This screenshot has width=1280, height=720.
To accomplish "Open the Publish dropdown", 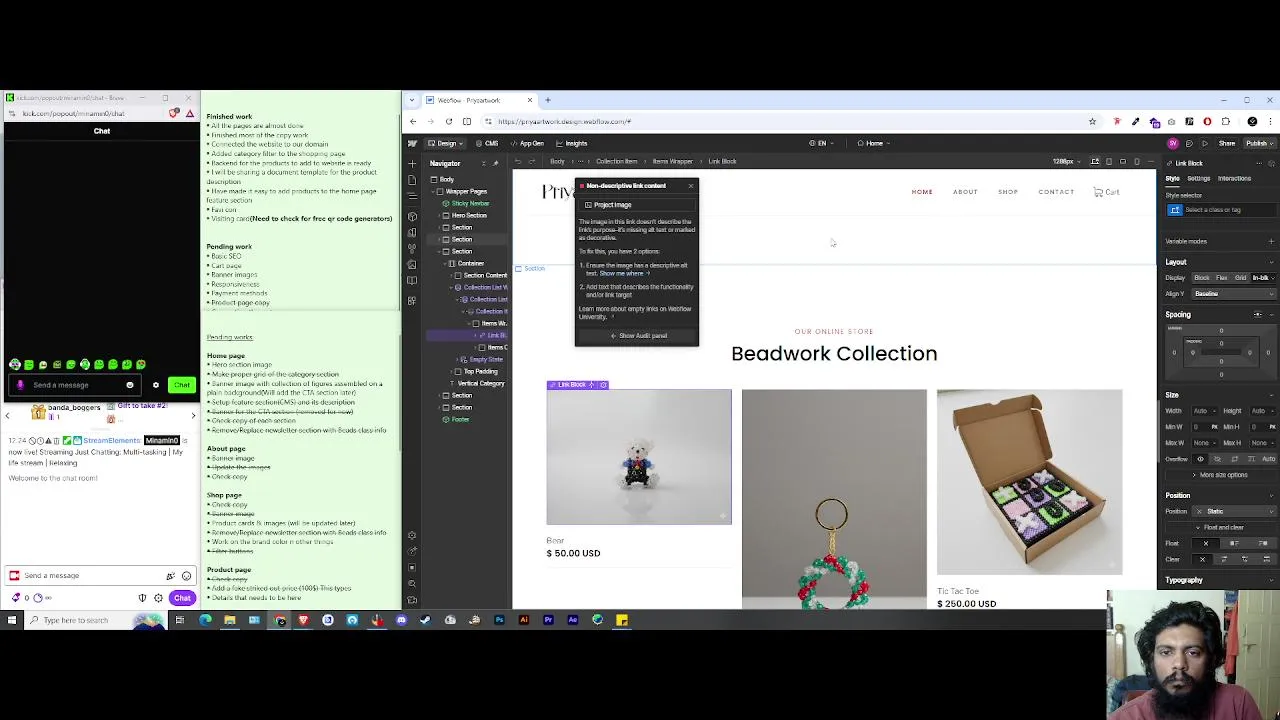I will (x=1259, y=143).
